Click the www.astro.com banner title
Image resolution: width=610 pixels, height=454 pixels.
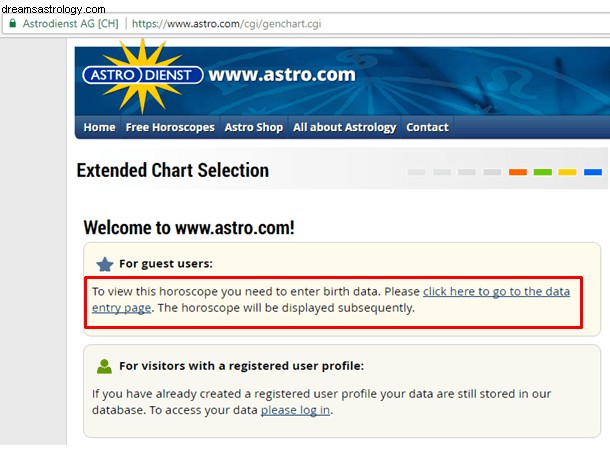282,74
